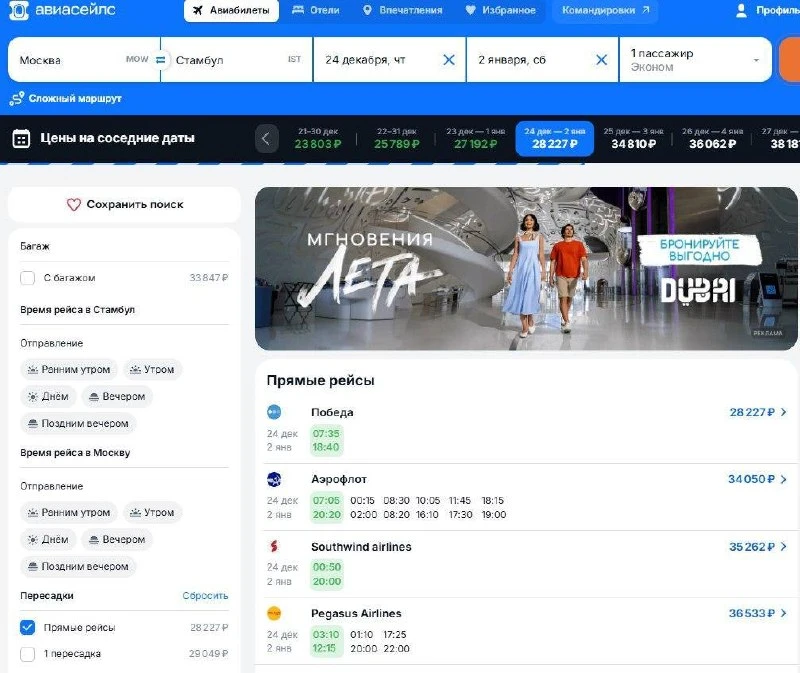Expand the 1 пассажир Эконом dropdown
The height and width of the screenshot is (673, 800).
click(x=695, y=60)
